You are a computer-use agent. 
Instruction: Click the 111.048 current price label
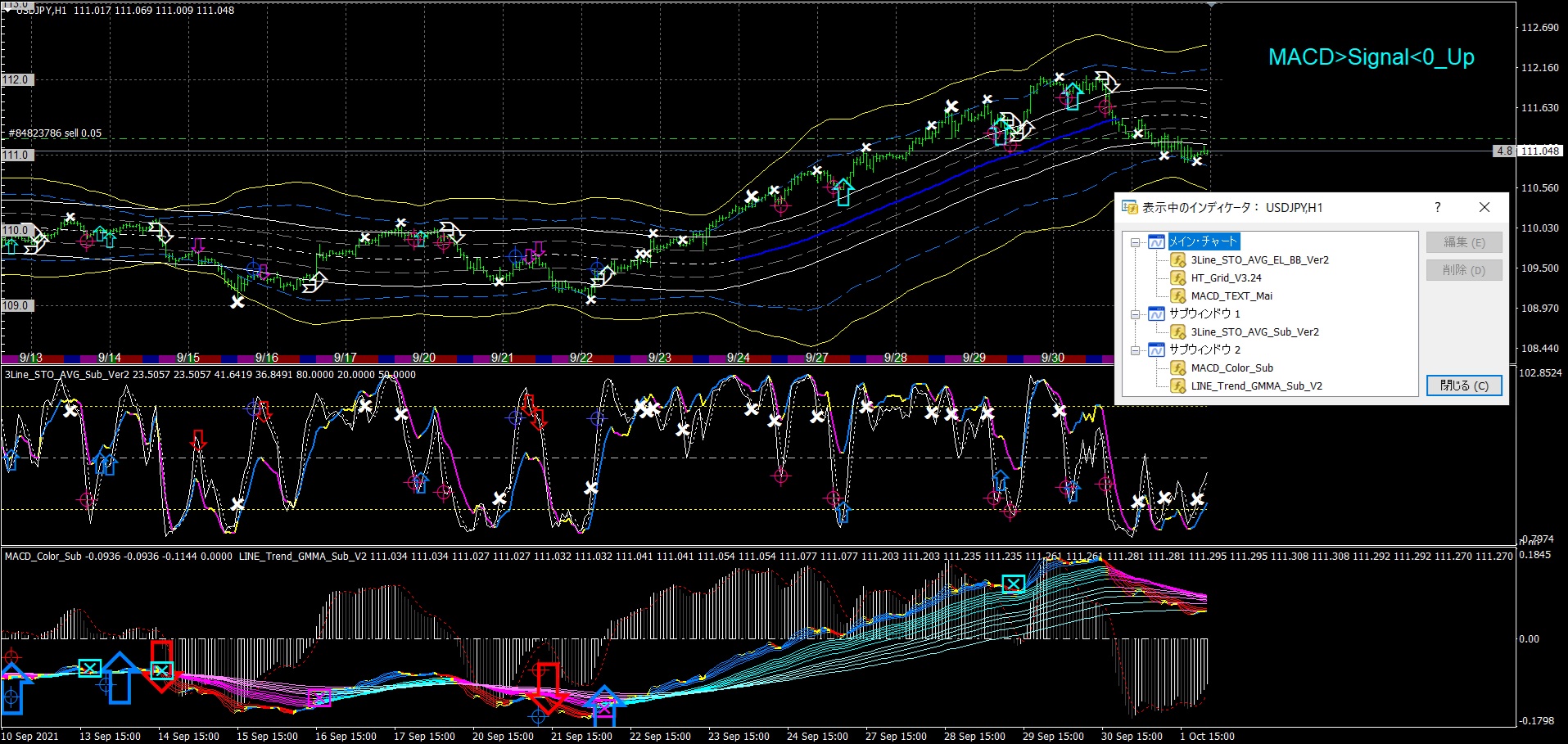point(1540,151)
